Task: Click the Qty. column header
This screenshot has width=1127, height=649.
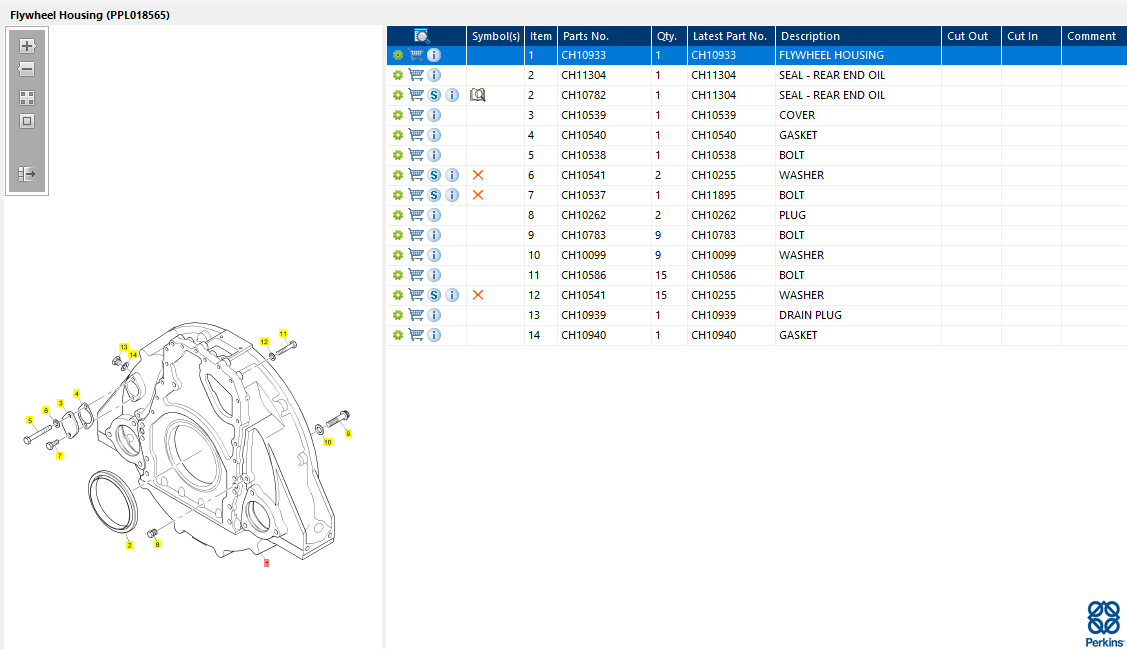Action: [x=666, y=36]
